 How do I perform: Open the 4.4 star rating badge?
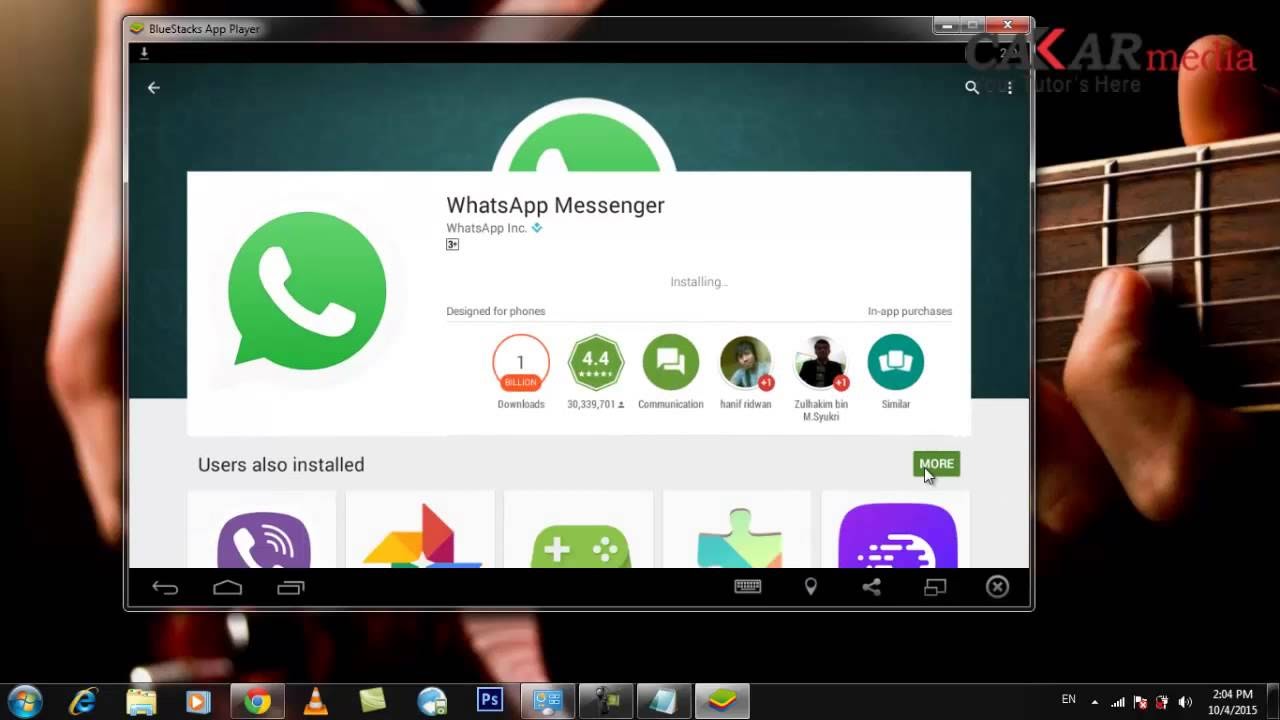pyautogui.click(x=596, y=363)
